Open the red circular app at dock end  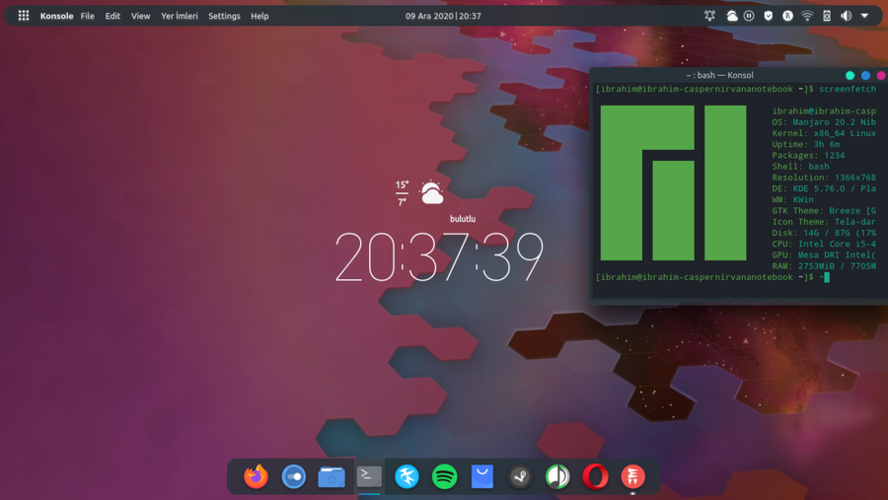click(633, 477)
